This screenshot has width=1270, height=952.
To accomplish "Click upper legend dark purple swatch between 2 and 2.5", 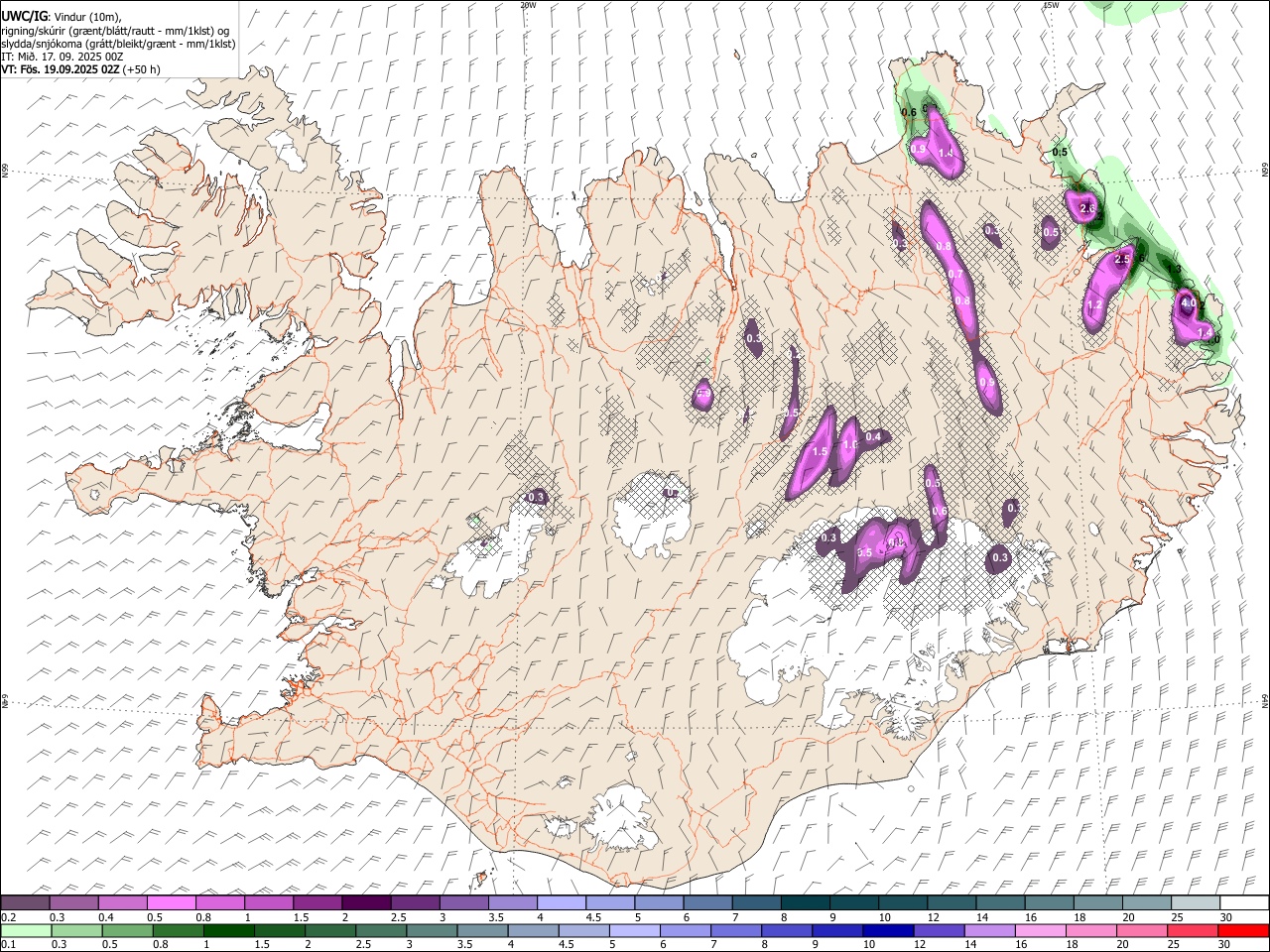I will click(367, 902).
